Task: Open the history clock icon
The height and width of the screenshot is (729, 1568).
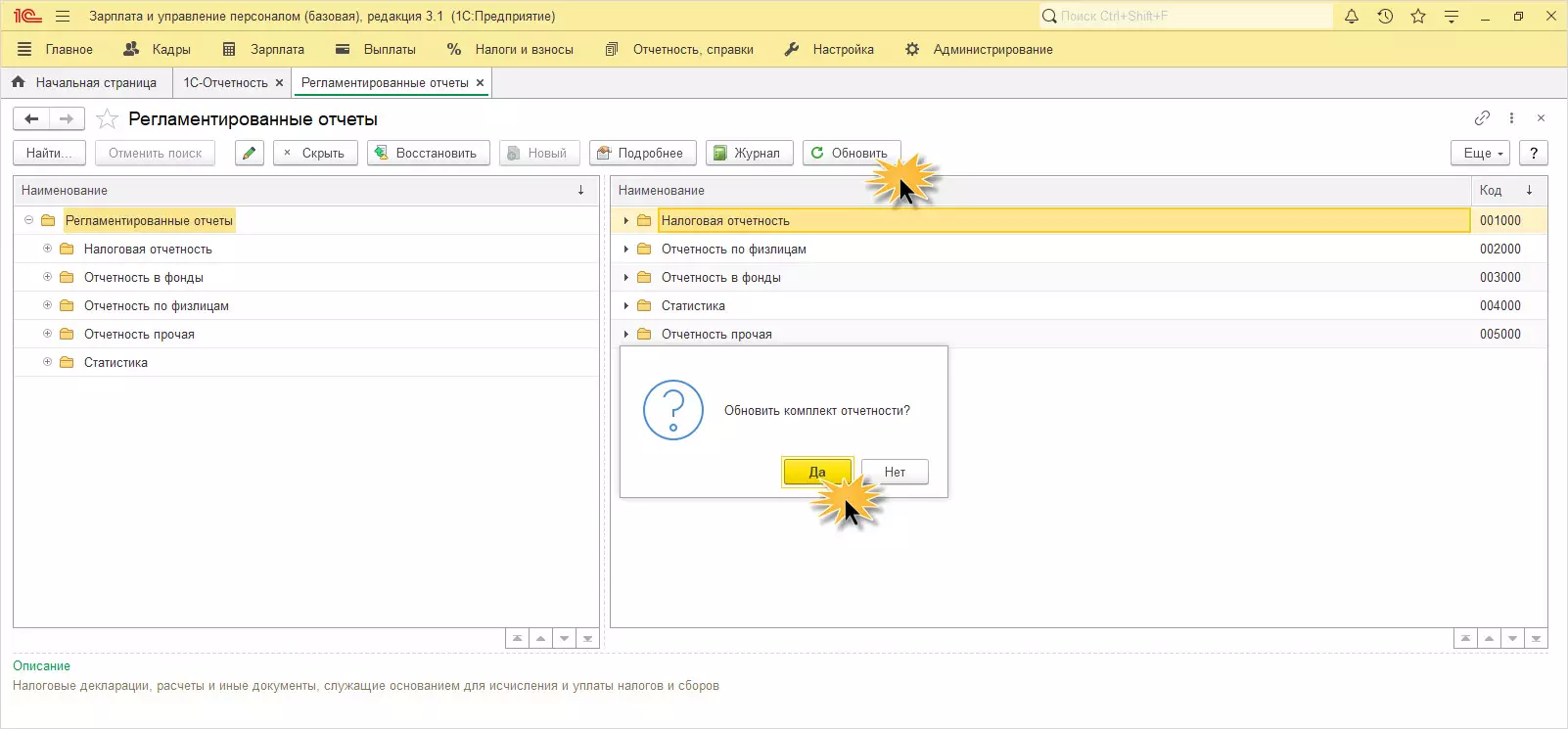Action: (x=1385, y=17)
